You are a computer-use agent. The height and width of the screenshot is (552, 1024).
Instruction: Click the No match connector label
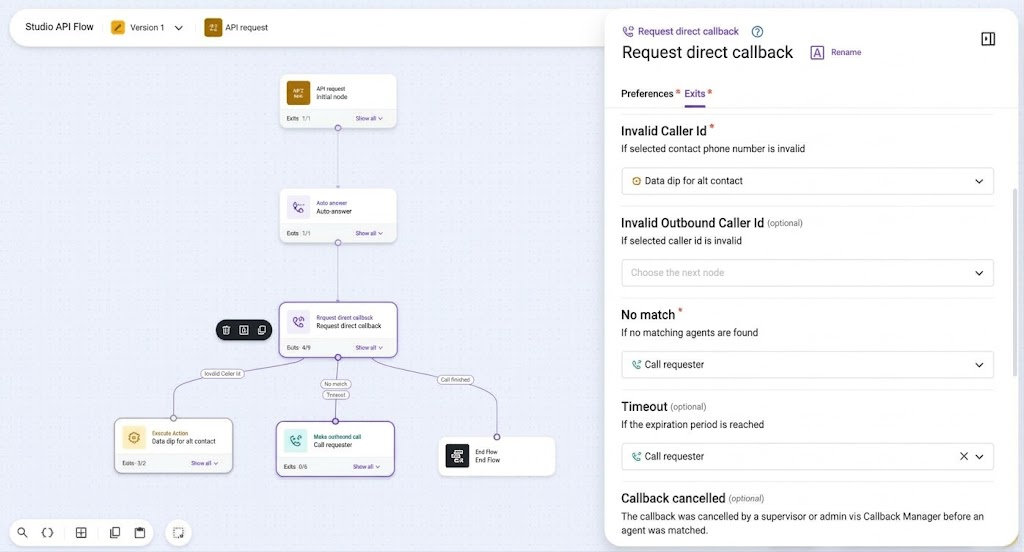(x=336, y=384)
